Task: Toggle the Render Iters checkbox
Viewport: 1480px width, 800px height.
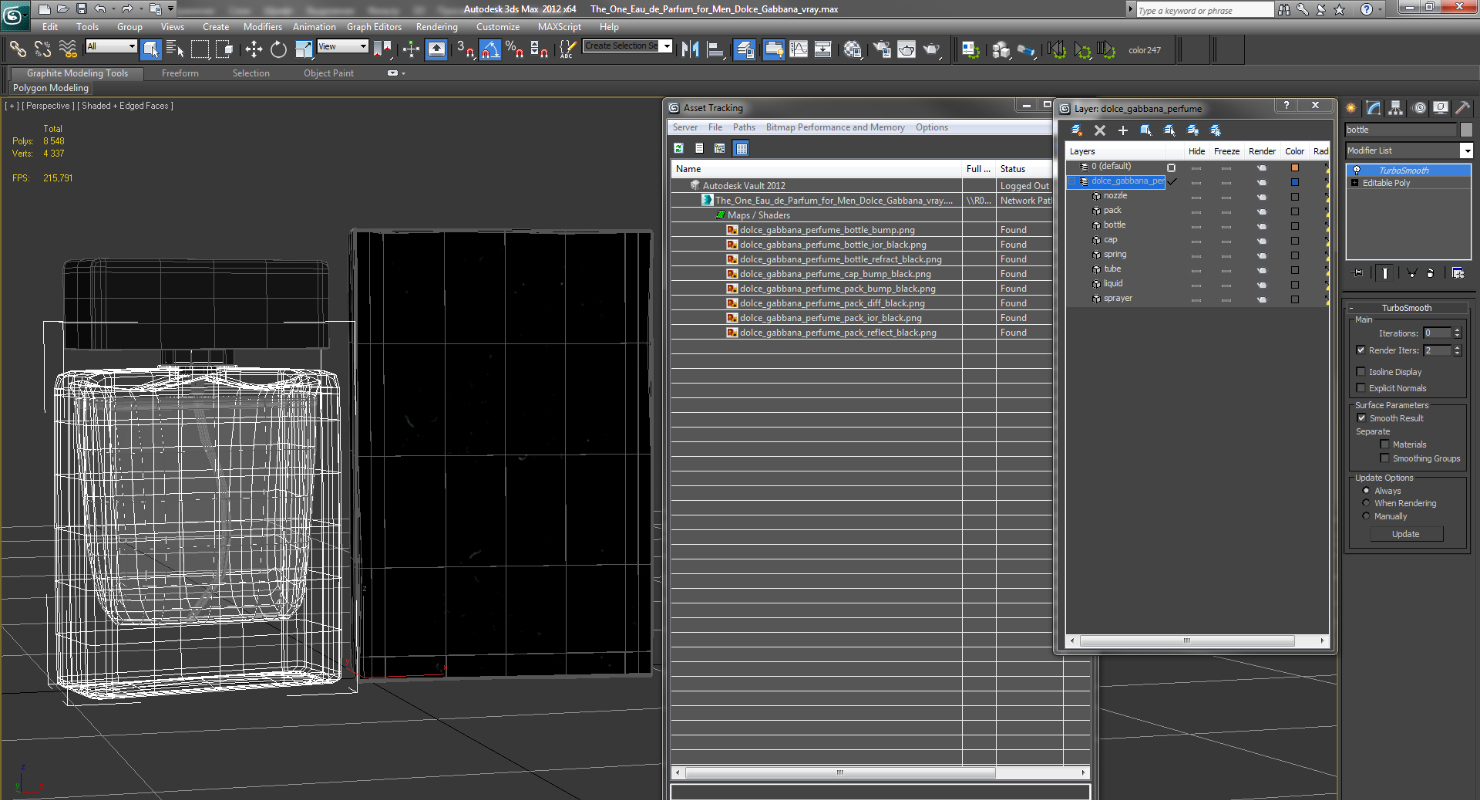Action: (x=1361, y=350)
